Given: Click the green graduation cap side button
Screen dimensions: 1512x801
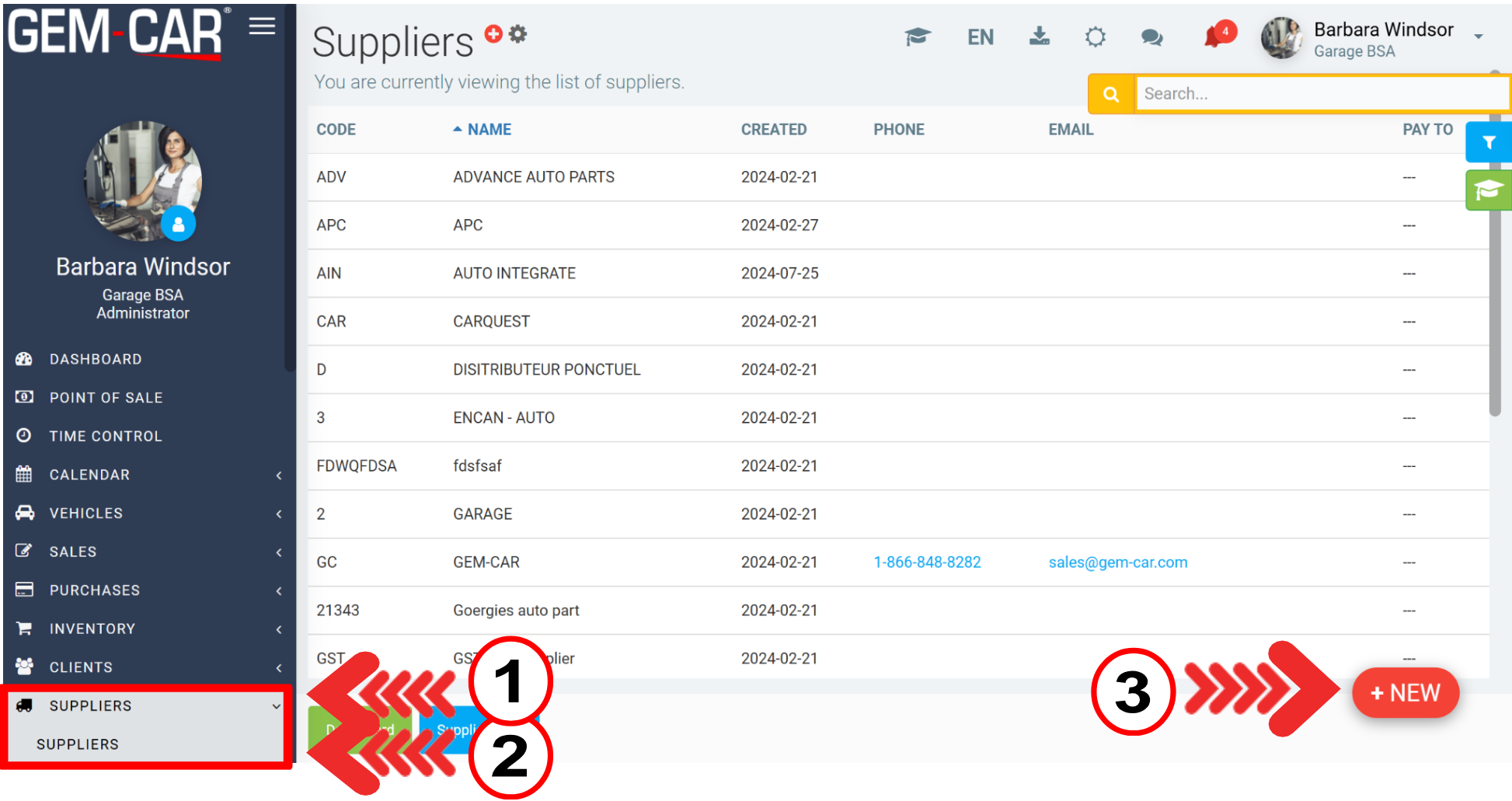Looking at the screenshot, I should click(x=1488, y=190).
